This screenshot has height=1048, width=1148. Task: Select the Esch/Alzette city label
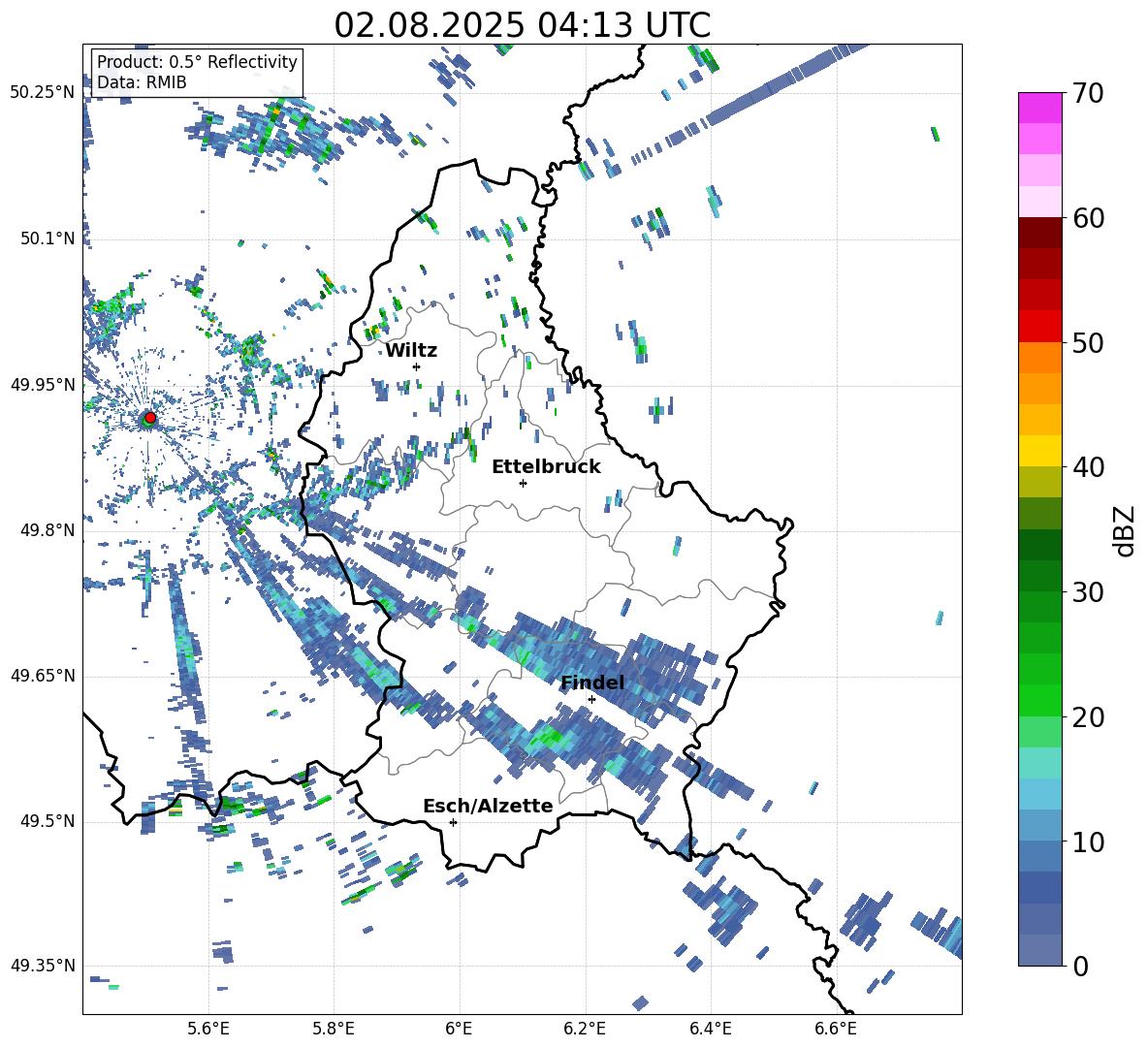pyautogui.click(x=488, y=806)
